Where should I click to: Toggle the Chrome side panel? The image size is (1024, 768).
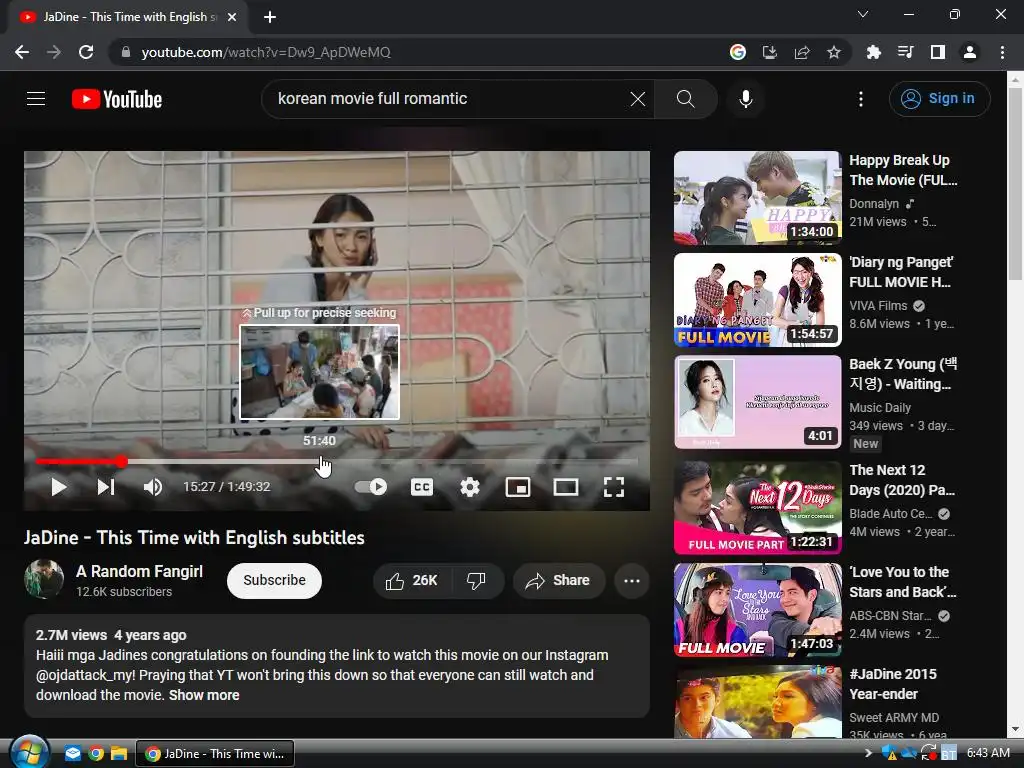coord(938,52)
